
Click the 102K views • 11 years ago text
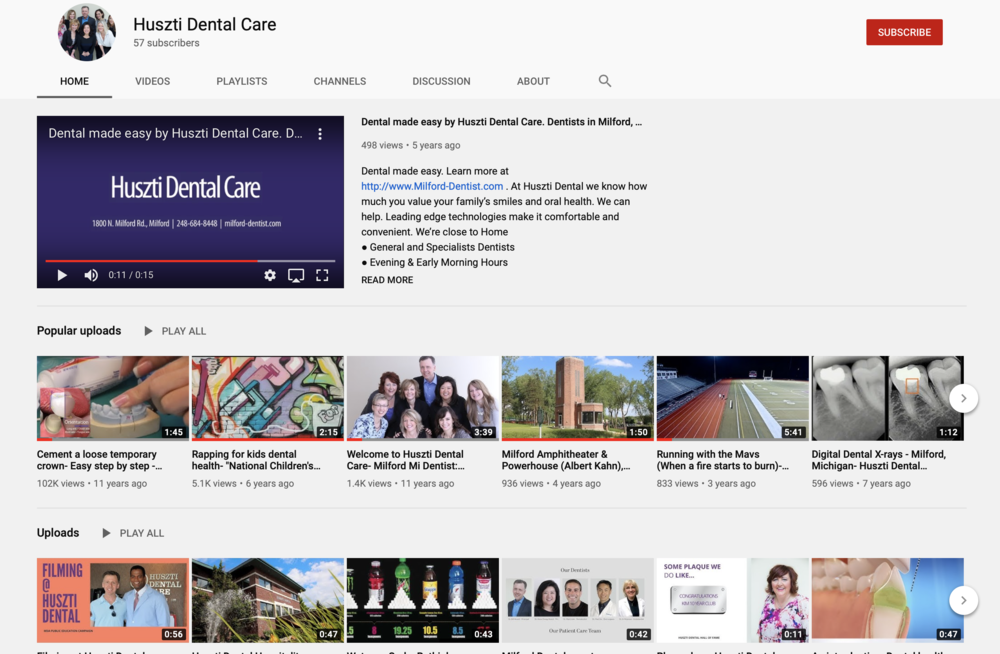pos(92,484)
